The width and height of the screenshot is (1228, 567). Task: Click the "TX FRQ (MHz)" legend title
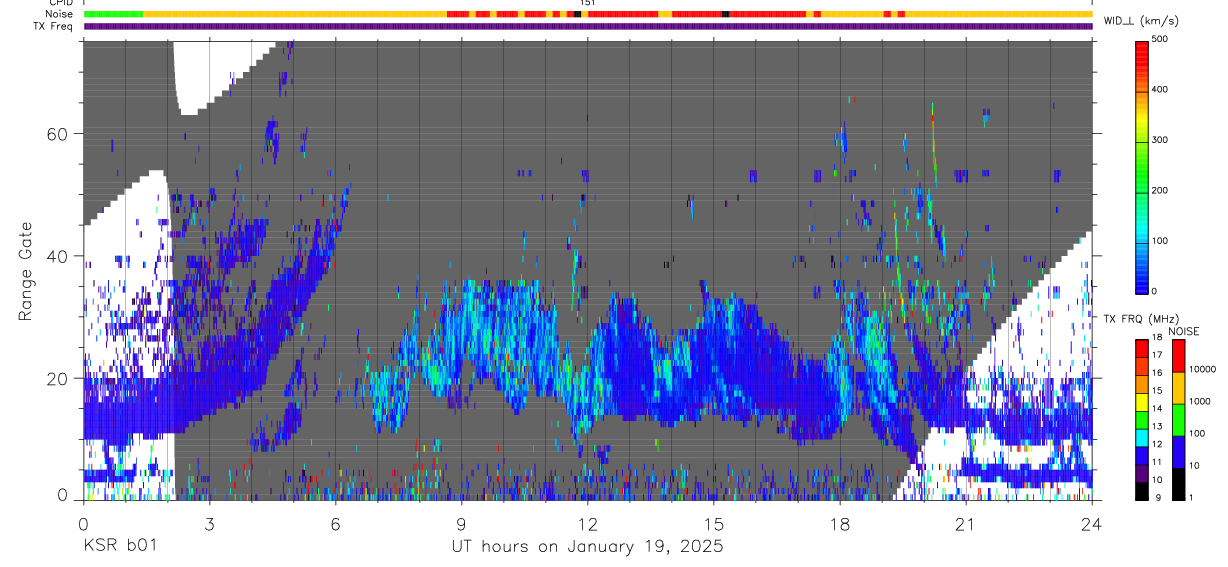1140,318
